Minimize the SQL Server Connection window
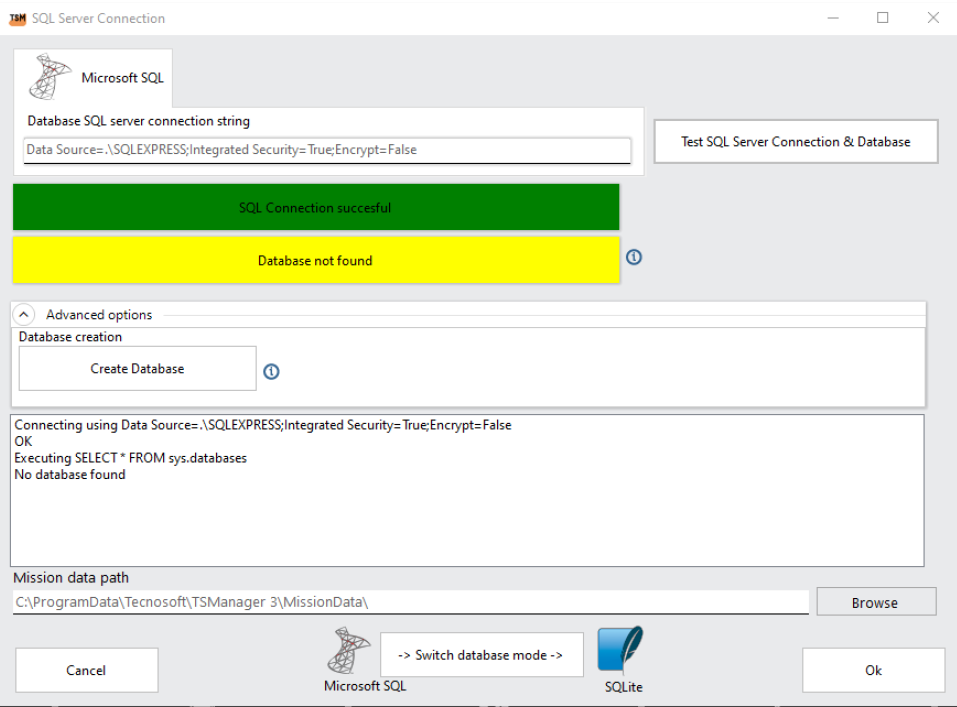The image size is (957, 707). point(834,18)
